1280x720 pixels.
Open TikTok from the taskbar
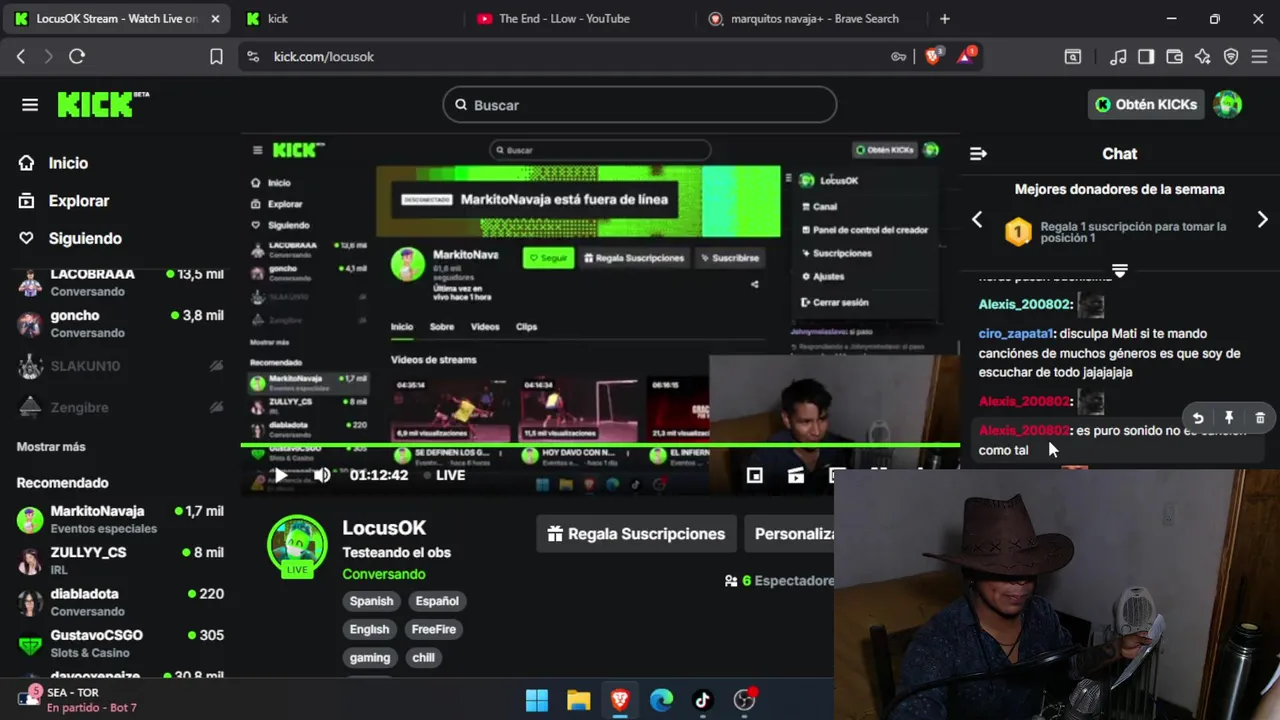click(702, 700)
